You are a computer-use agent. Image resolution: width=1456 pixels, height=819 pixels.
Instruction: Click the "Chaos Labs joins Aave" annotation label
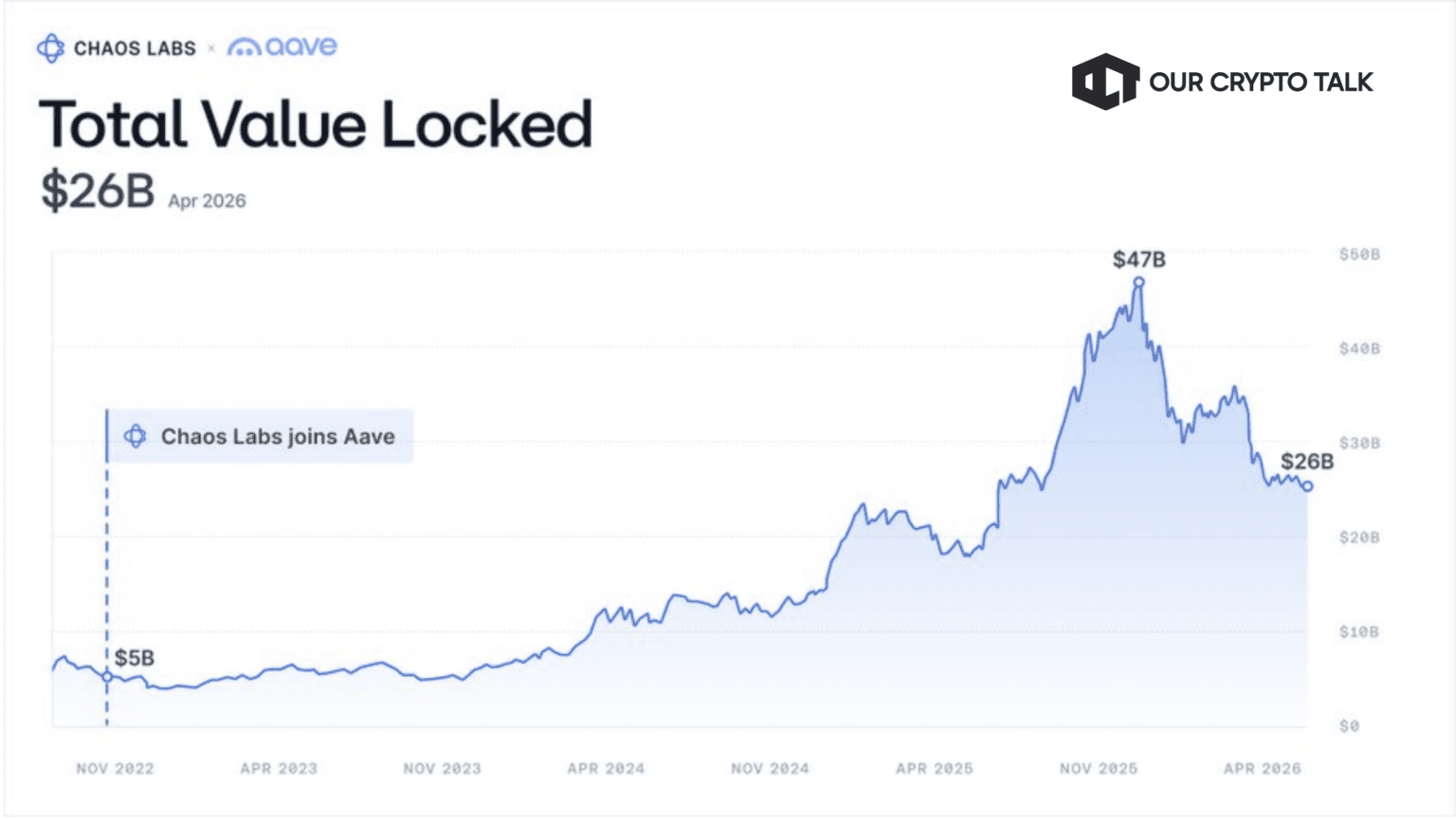click(278, 437)
